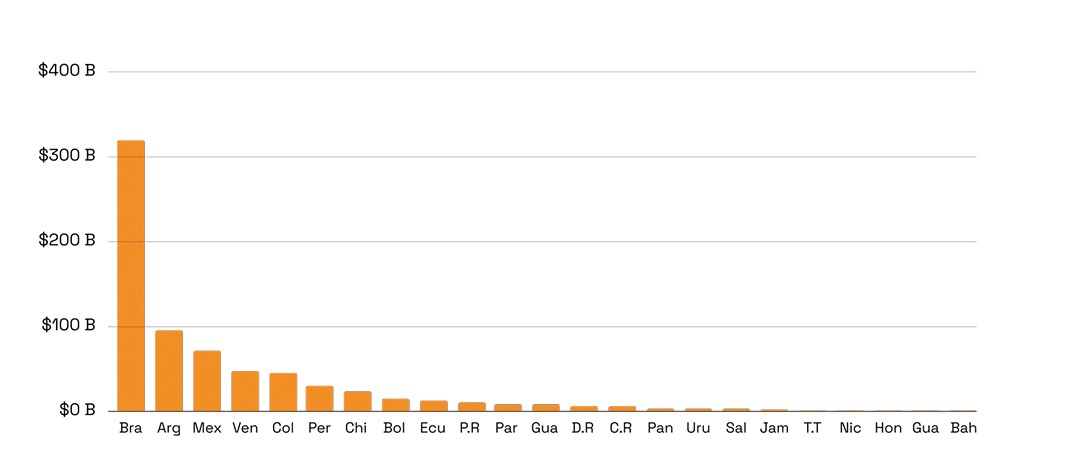Screen dimensions: 1066x452
Task: Click the Col bar
Action: (x=283, y=392)
